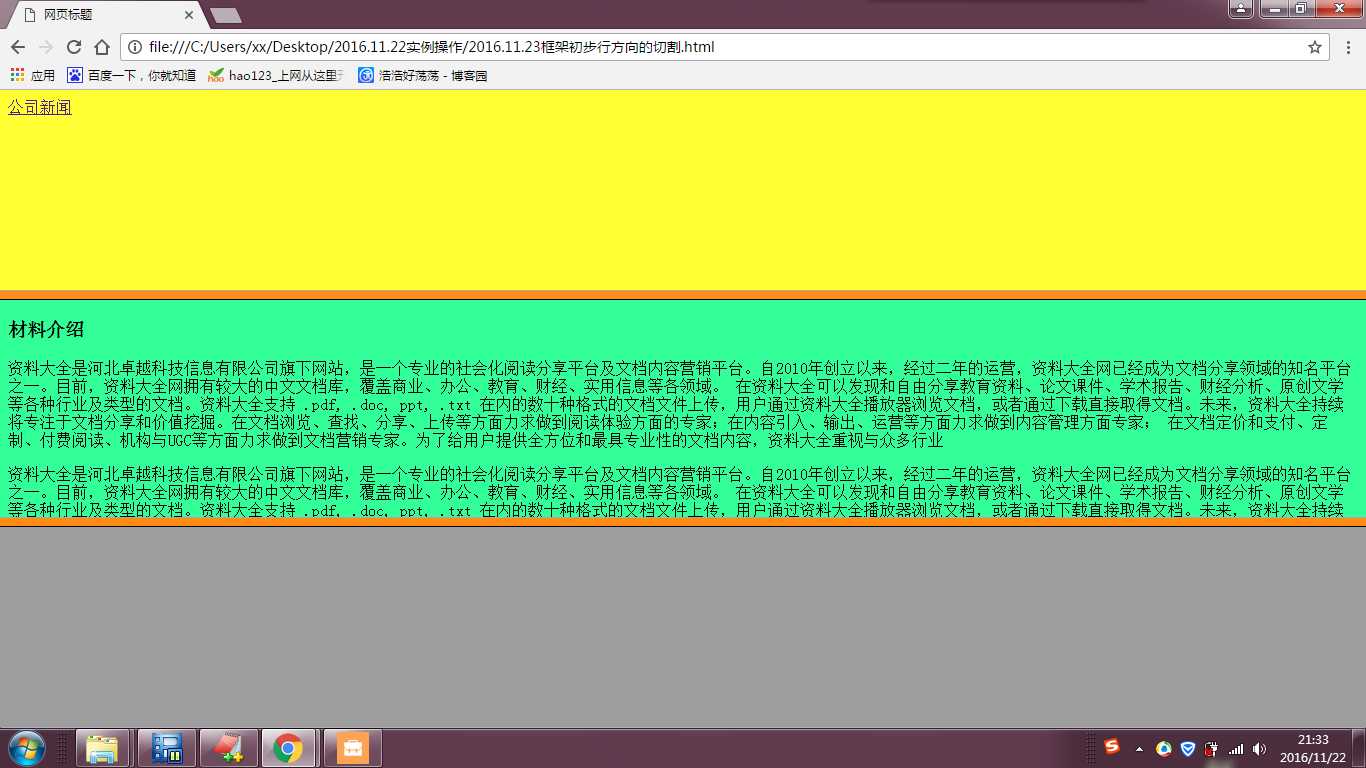This screenshot has height=768, width=1366.
Task: Open the Windows Start menu
Action: click(x=26, y=748)
